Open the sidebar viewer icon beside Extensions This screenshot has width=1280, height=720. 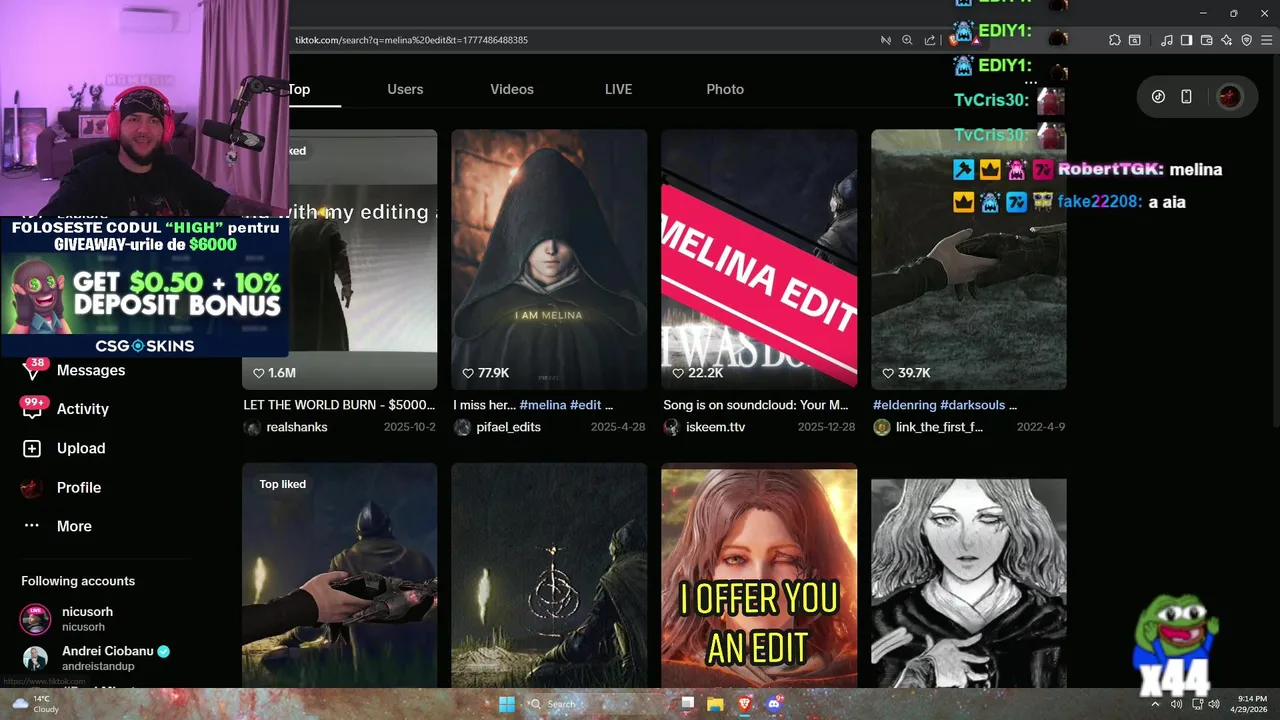click(1134, 40)
